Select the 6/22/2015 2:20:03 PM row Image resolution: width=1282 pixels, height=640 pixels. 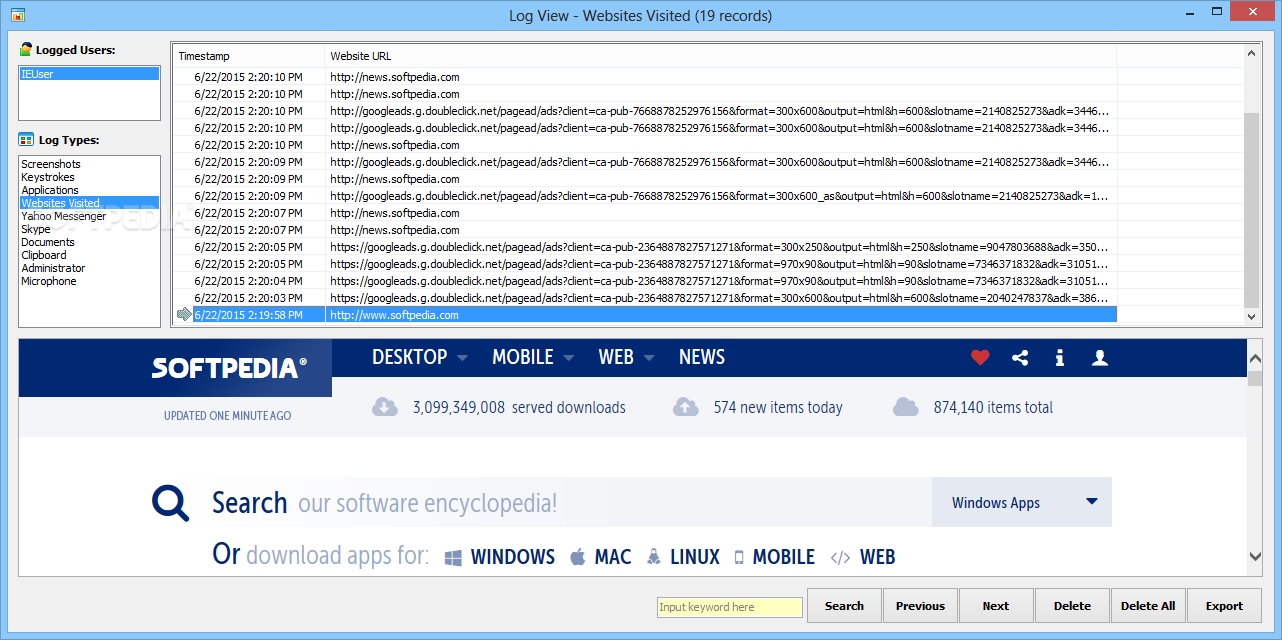click(x=645, y=298)
